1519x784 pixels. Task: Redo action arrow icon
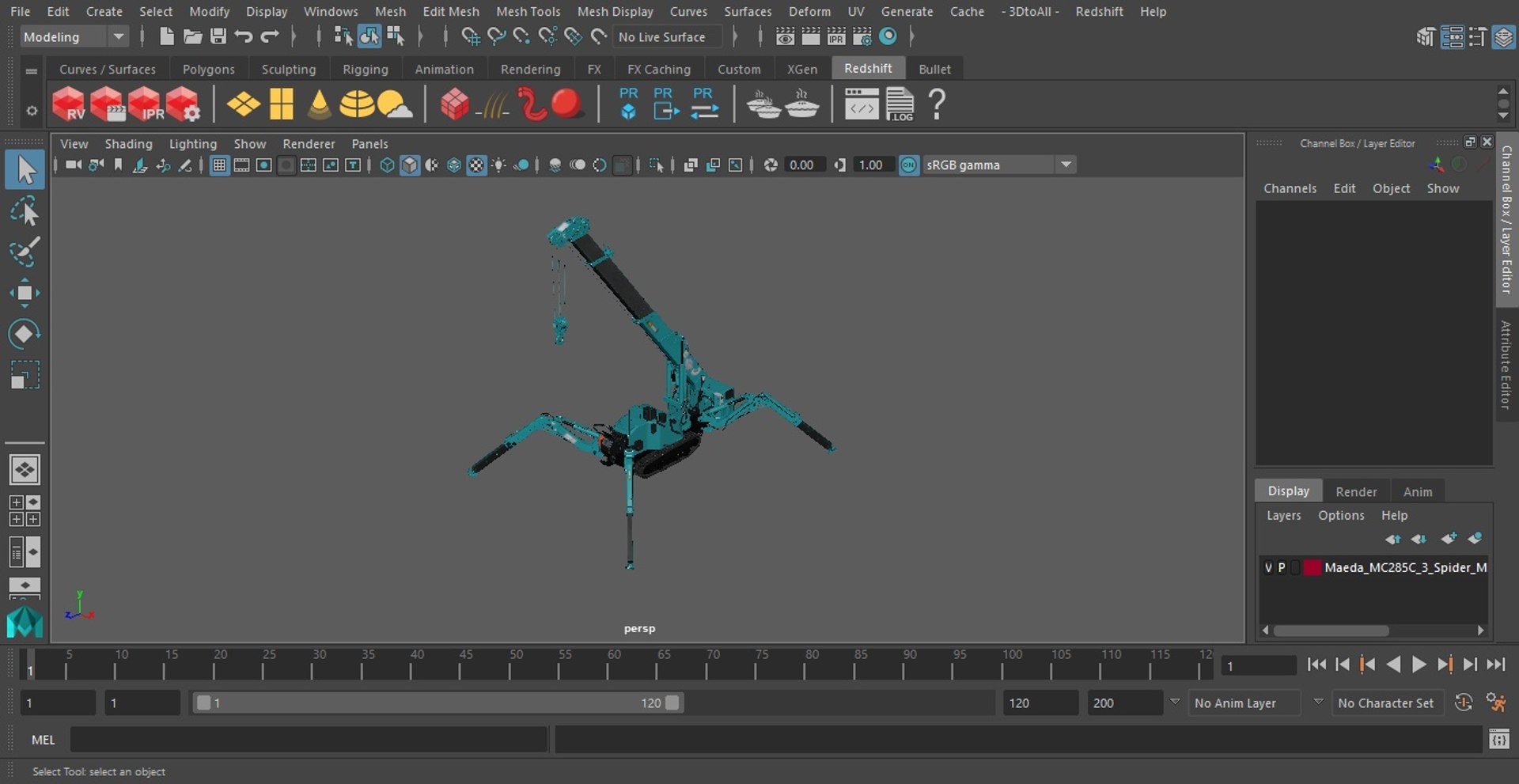(x=270, y=36)
